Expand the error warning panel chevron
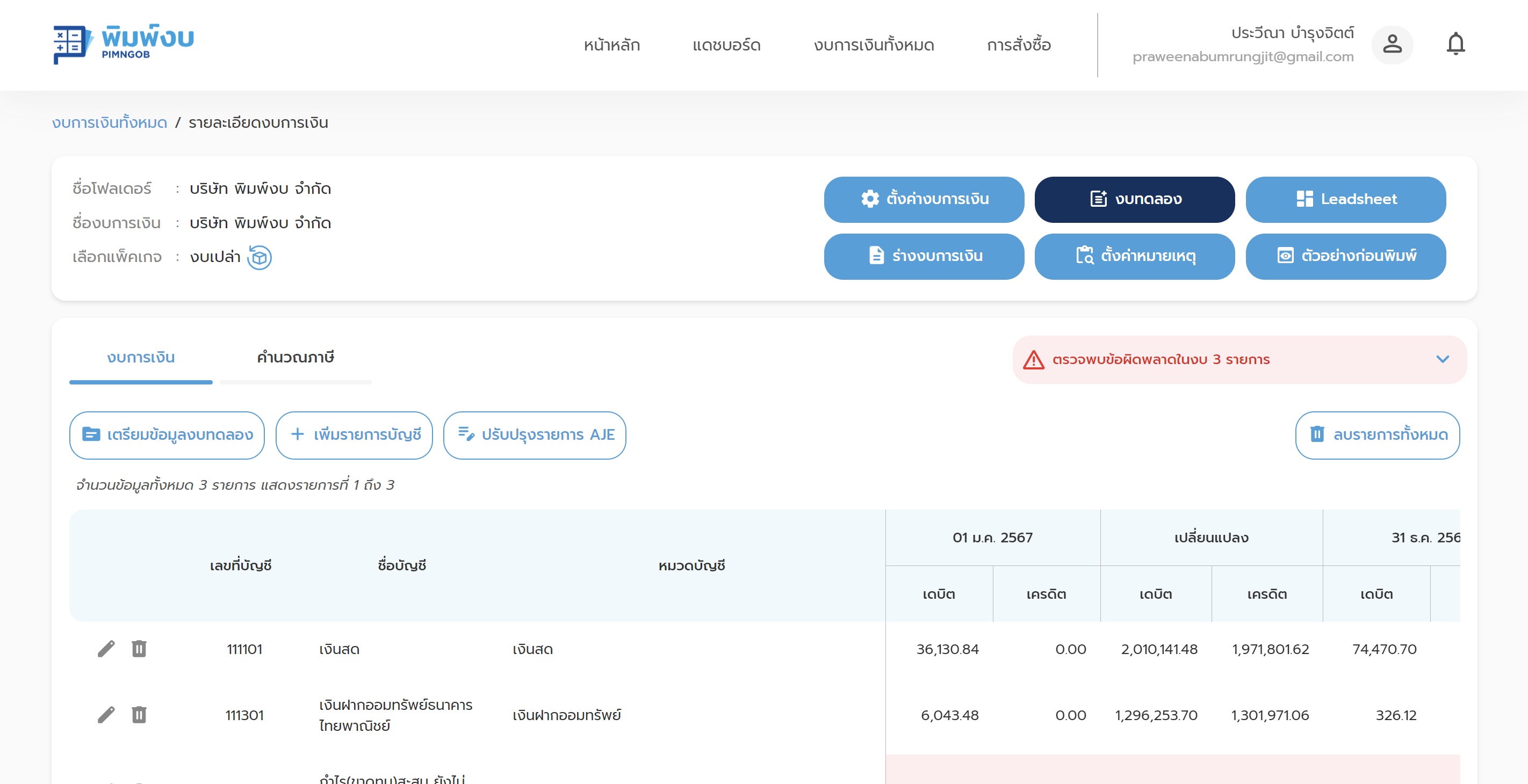The width and height of the screenshot is (1528, 784). tap(1442, 359)
